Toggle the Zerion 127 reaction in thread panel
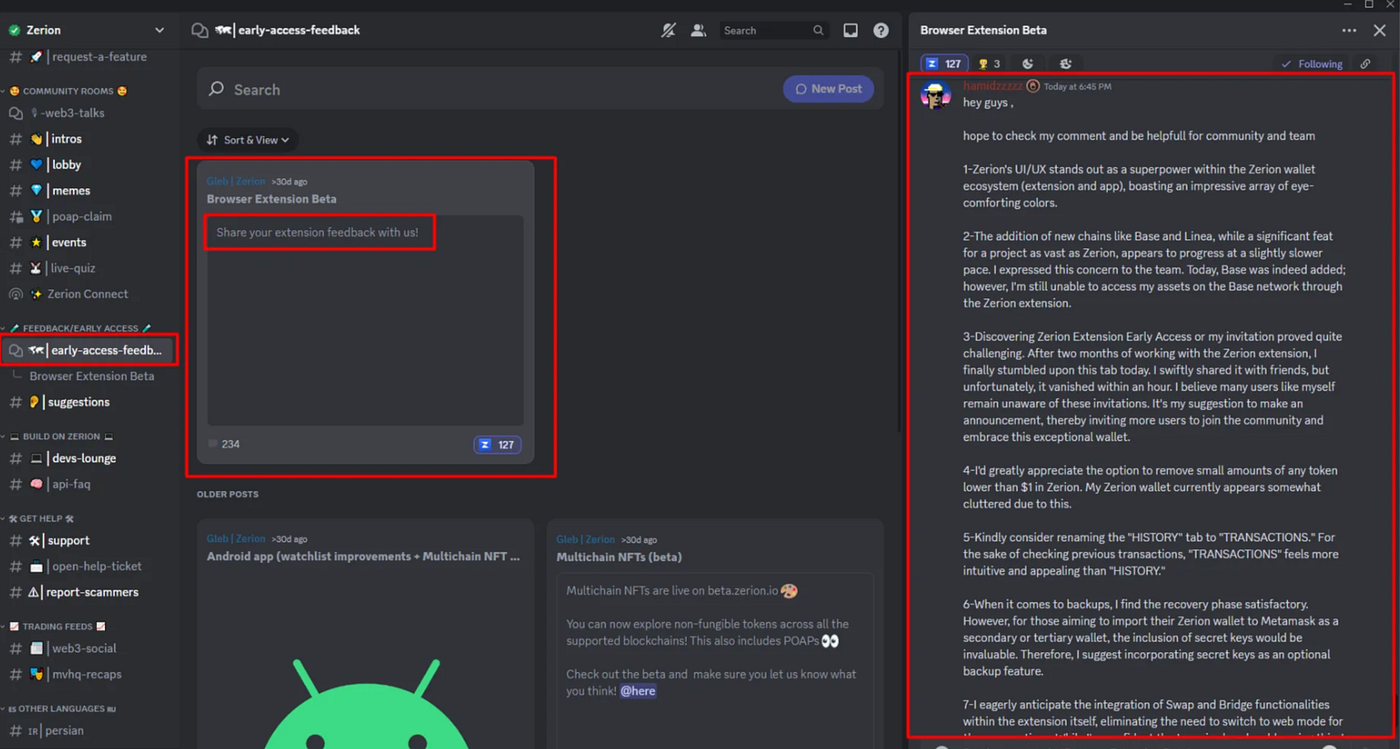This screenshot has height=749, width=1400. [944, 64]
